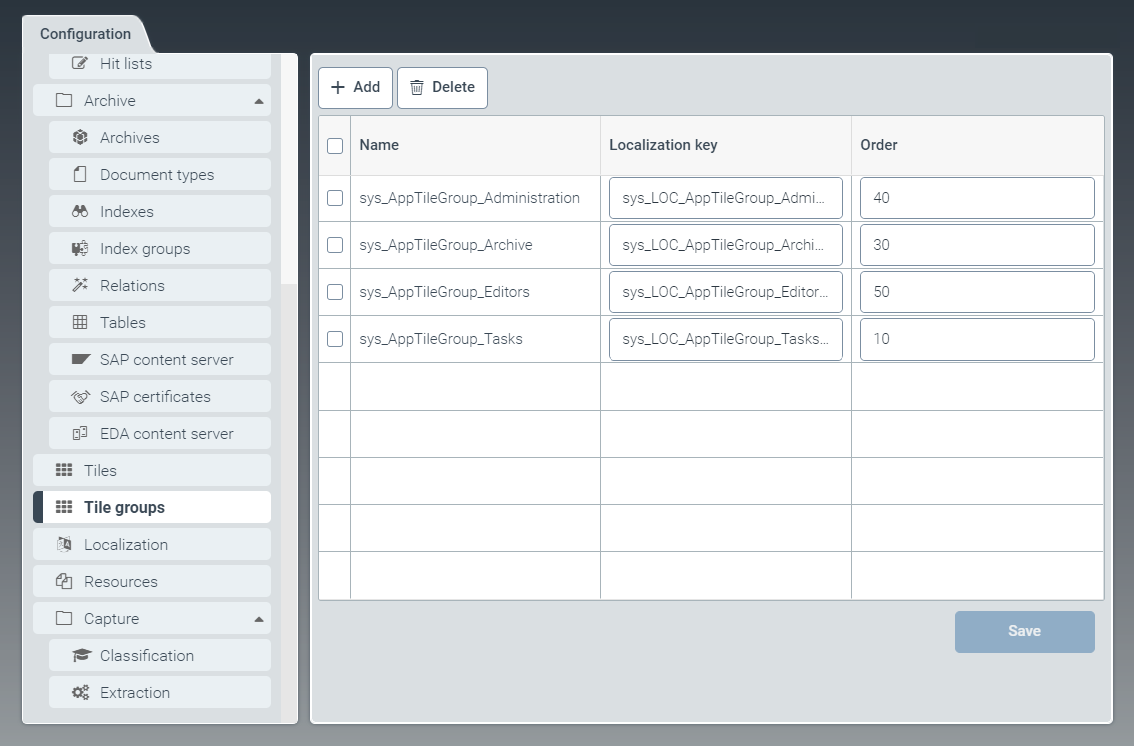Click the graduation cap Classification icon
Viewport: 1134px width, 746px height.
point(80,656)
